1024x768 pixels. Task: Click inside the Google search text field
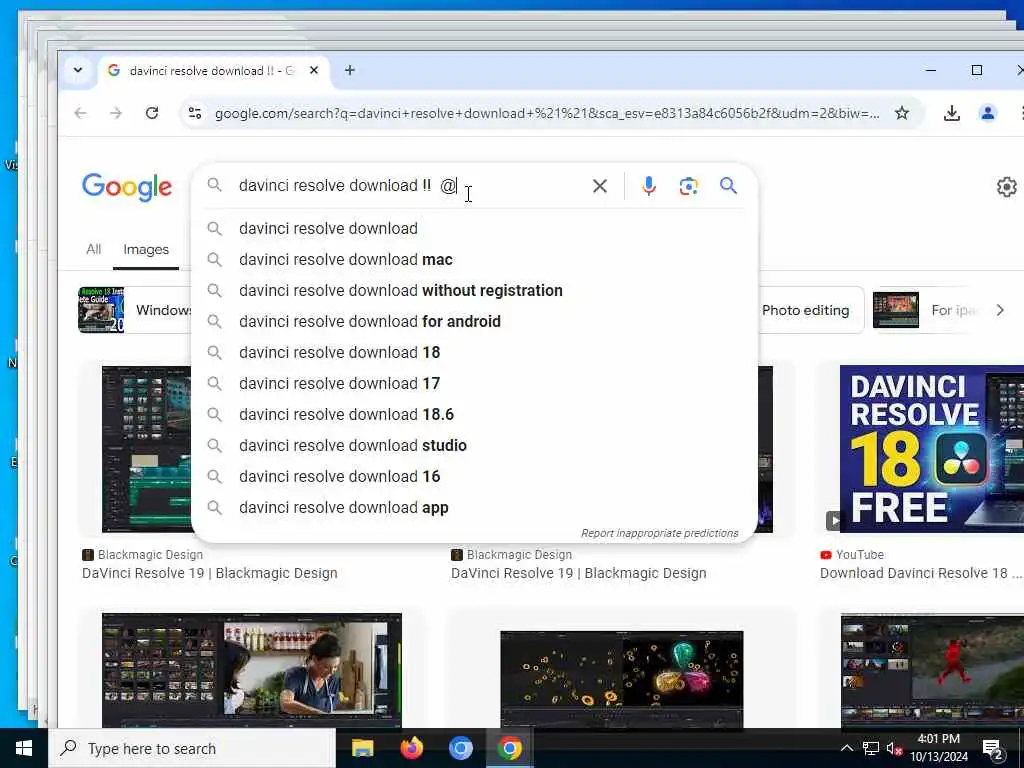tap(411, 186)
